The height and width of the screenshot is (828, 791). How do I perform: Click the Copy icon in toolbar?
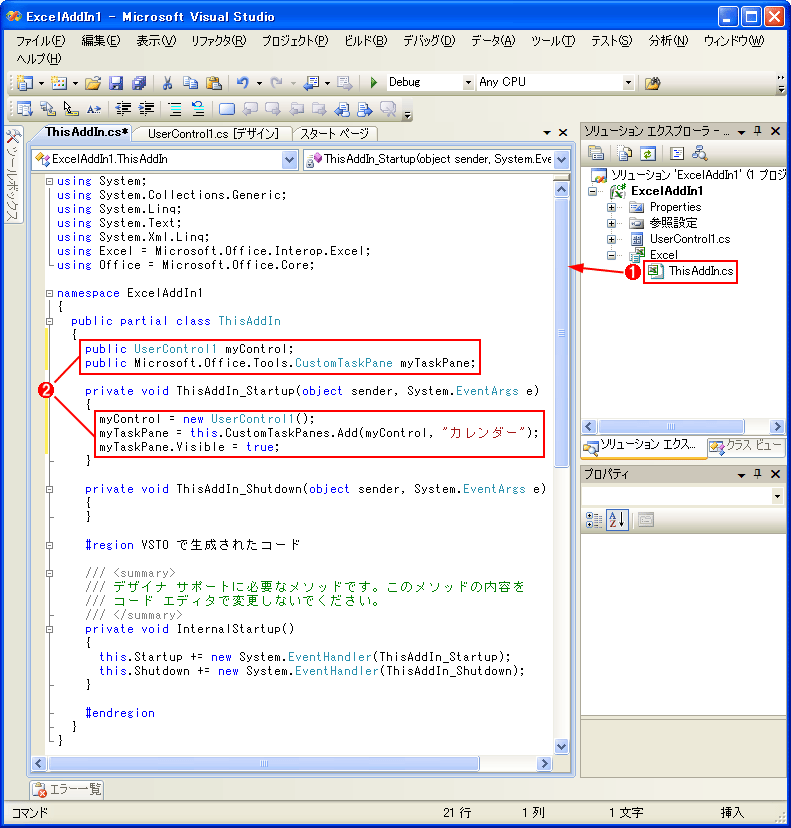pos(190,83)
